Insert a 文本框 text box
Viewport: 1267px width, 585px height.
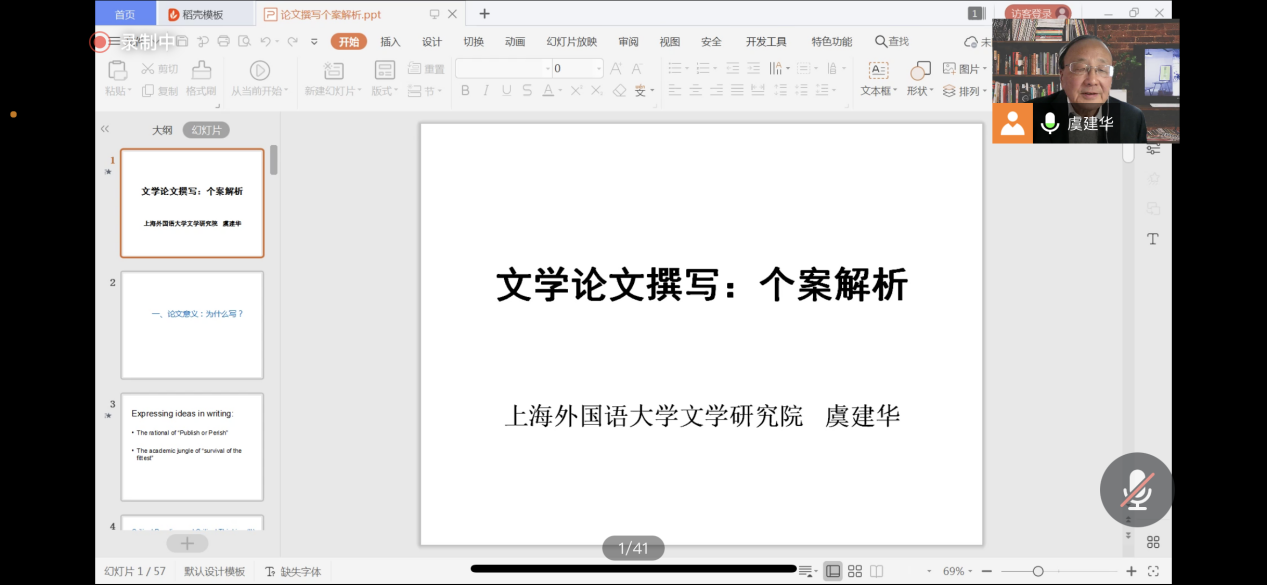[877, 70]
